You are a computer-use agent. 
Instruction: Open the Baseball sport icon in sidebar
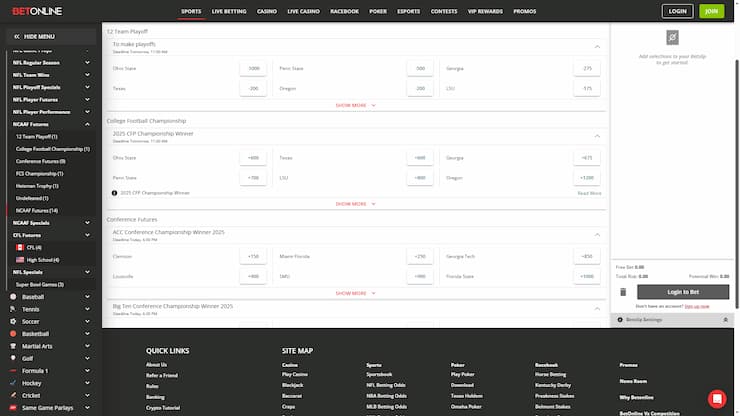[13, 297]
